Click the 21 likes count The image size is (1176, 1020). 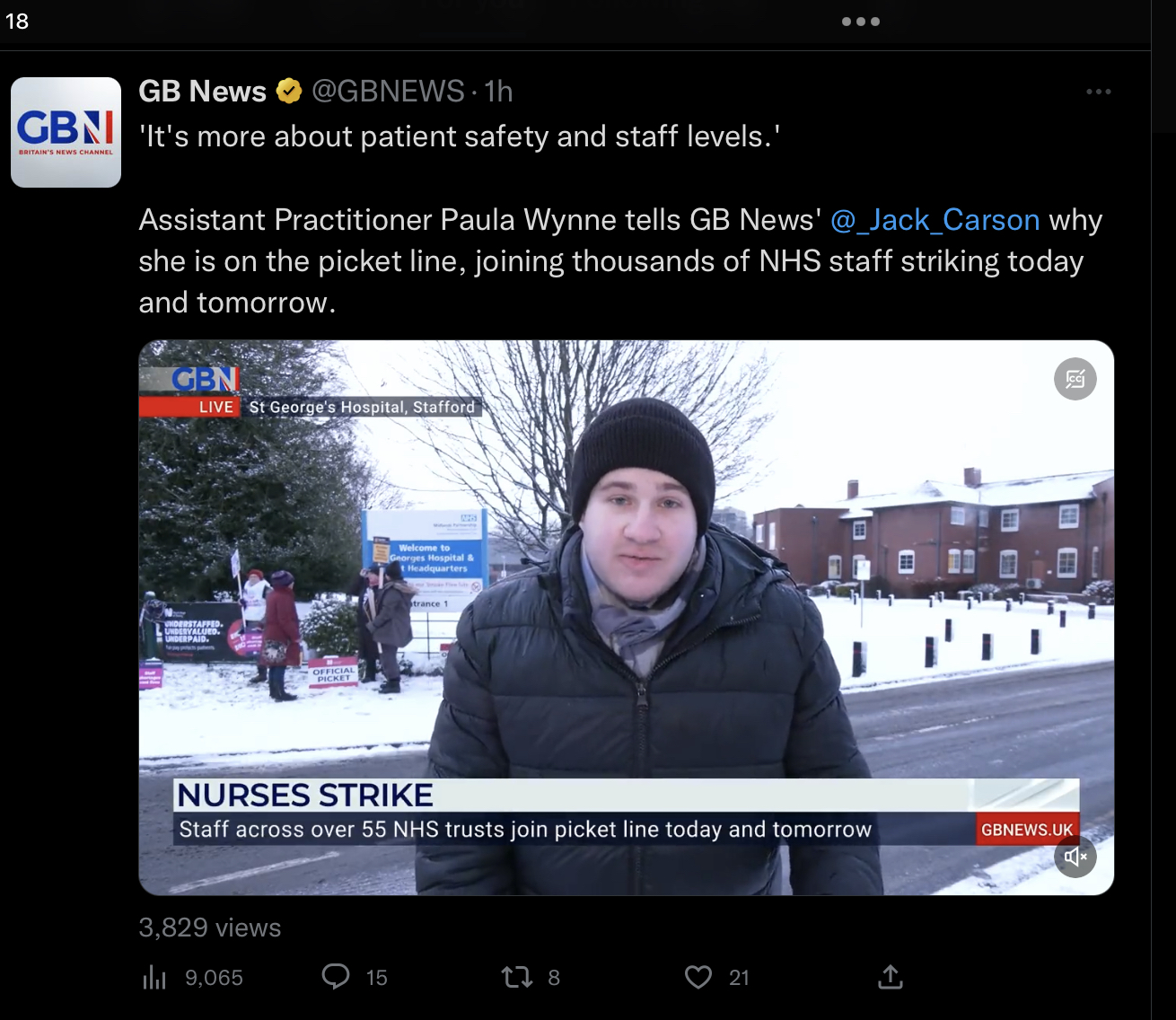[739, 978]
